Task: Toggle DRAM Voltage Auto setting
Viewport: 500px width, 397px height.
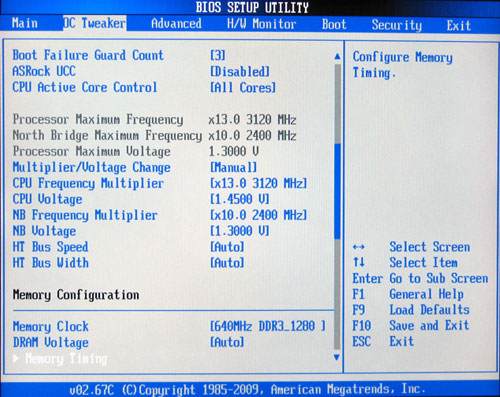Action: [x=227, y=342]
